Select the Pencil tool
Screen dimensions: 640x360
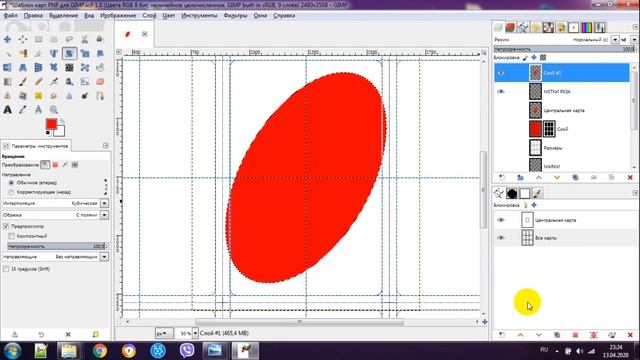pos(38,82)
